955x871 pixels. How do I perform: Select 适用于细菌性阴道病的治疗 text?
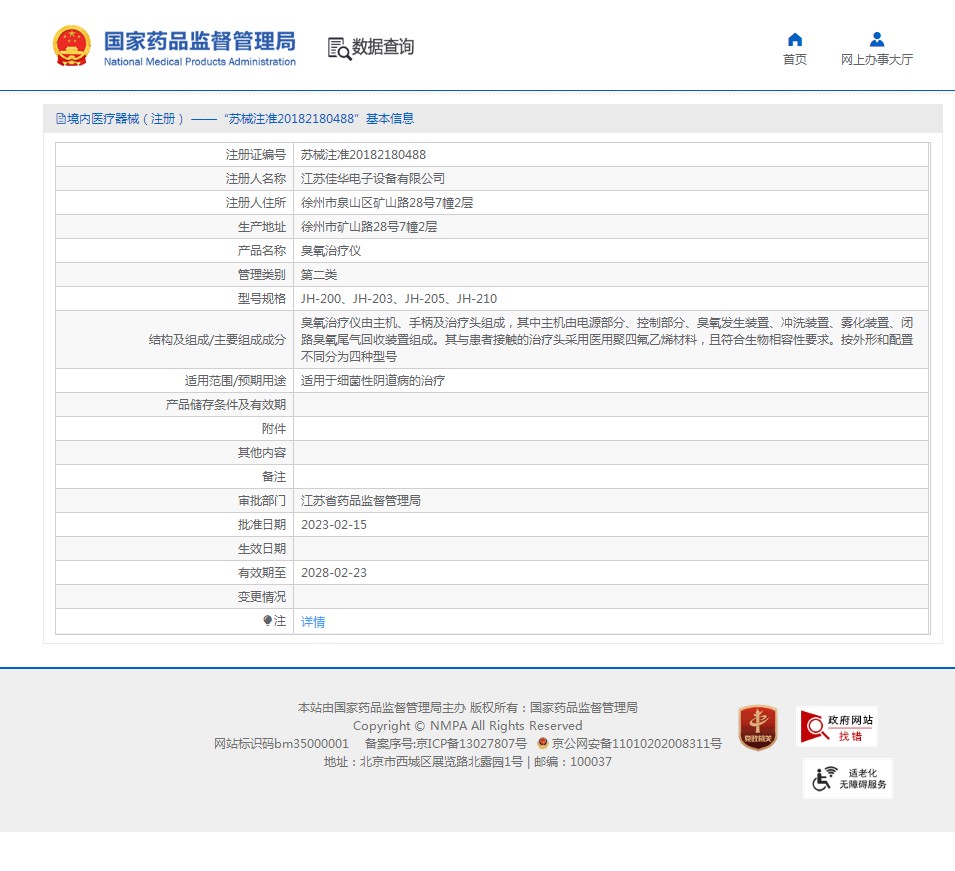tap(373, 381)
